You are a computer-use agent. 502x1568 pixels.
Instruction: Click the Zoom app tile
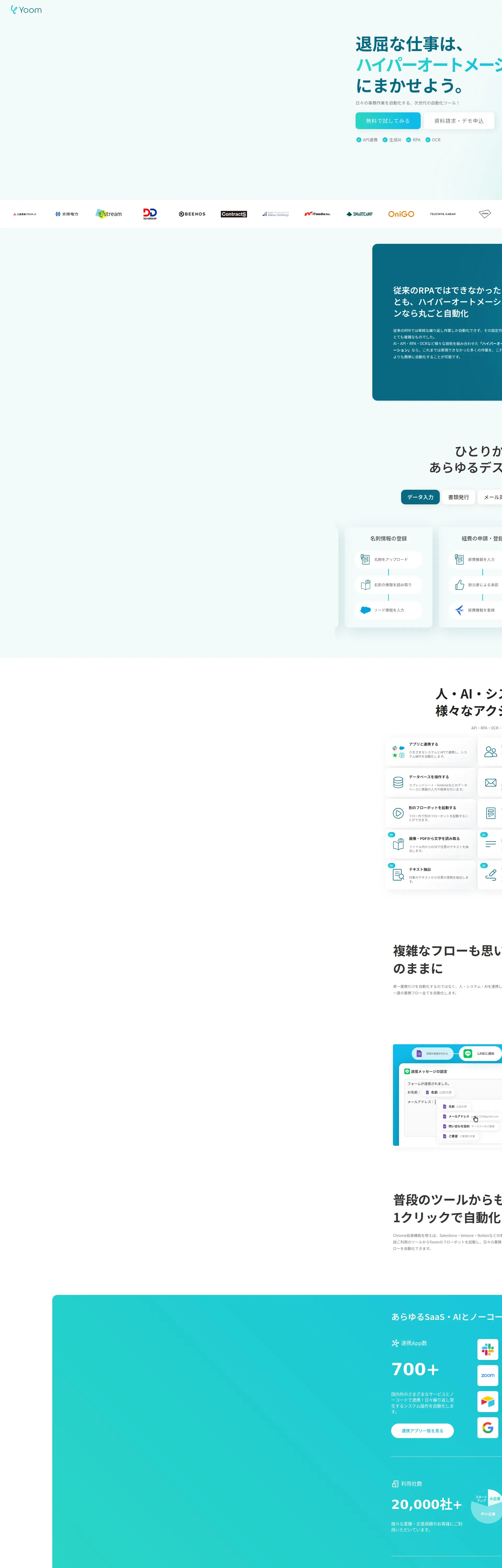487,1375
